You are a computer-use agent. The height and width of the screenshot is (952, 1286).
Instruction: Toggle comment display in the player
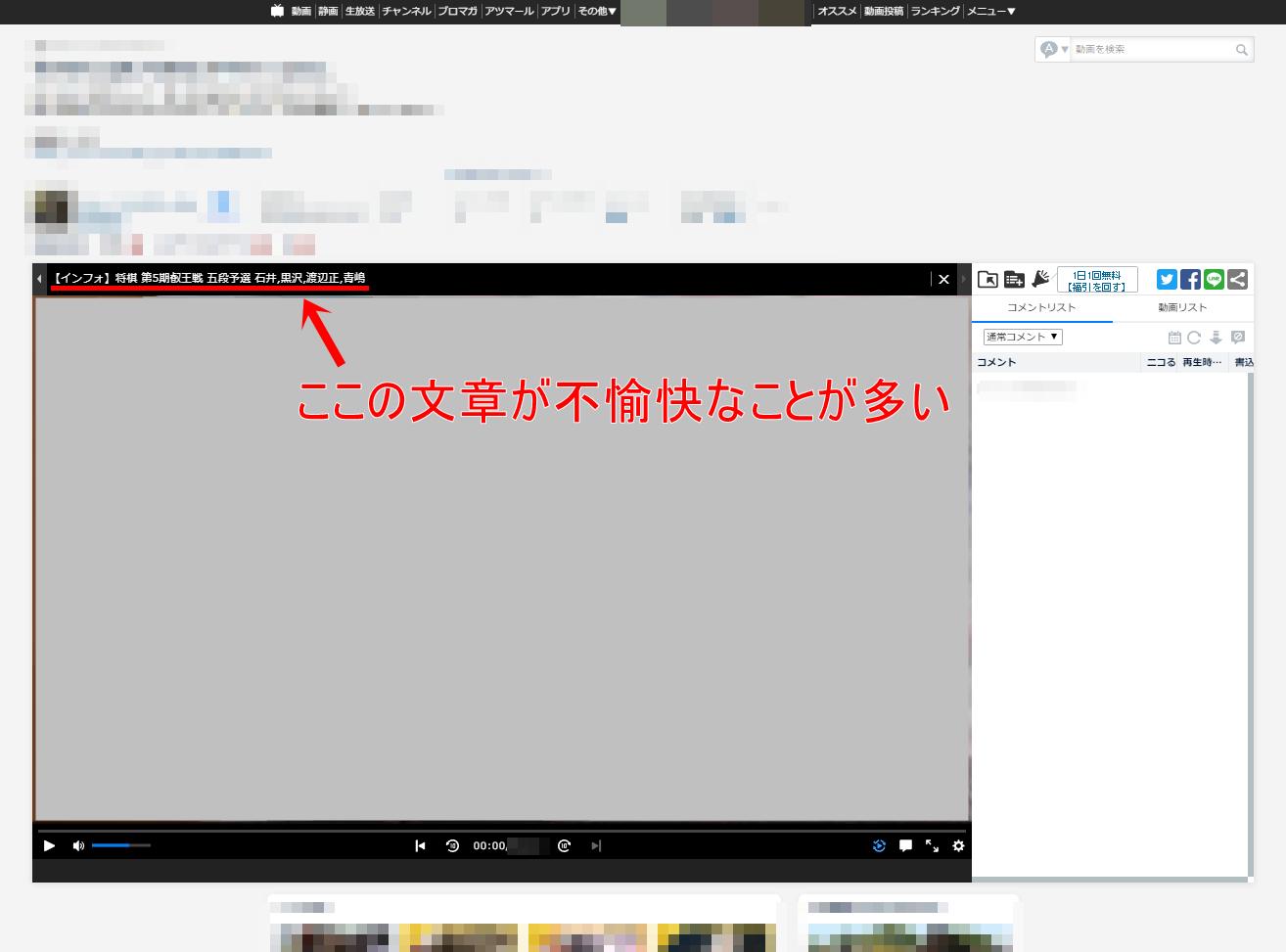tap(905, 845)
